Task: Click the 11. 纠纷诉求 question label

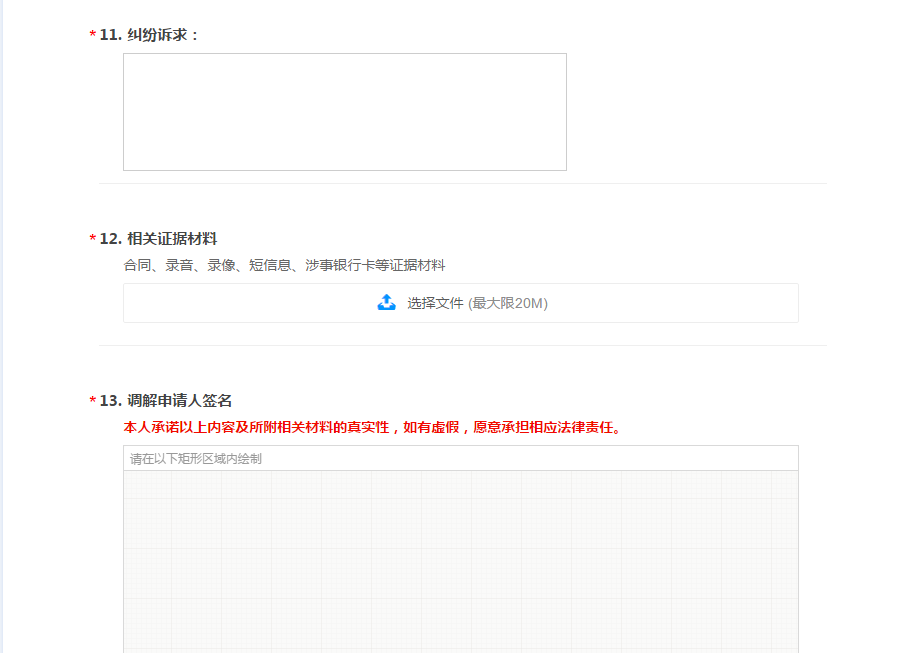Action: tap(150, 35)
